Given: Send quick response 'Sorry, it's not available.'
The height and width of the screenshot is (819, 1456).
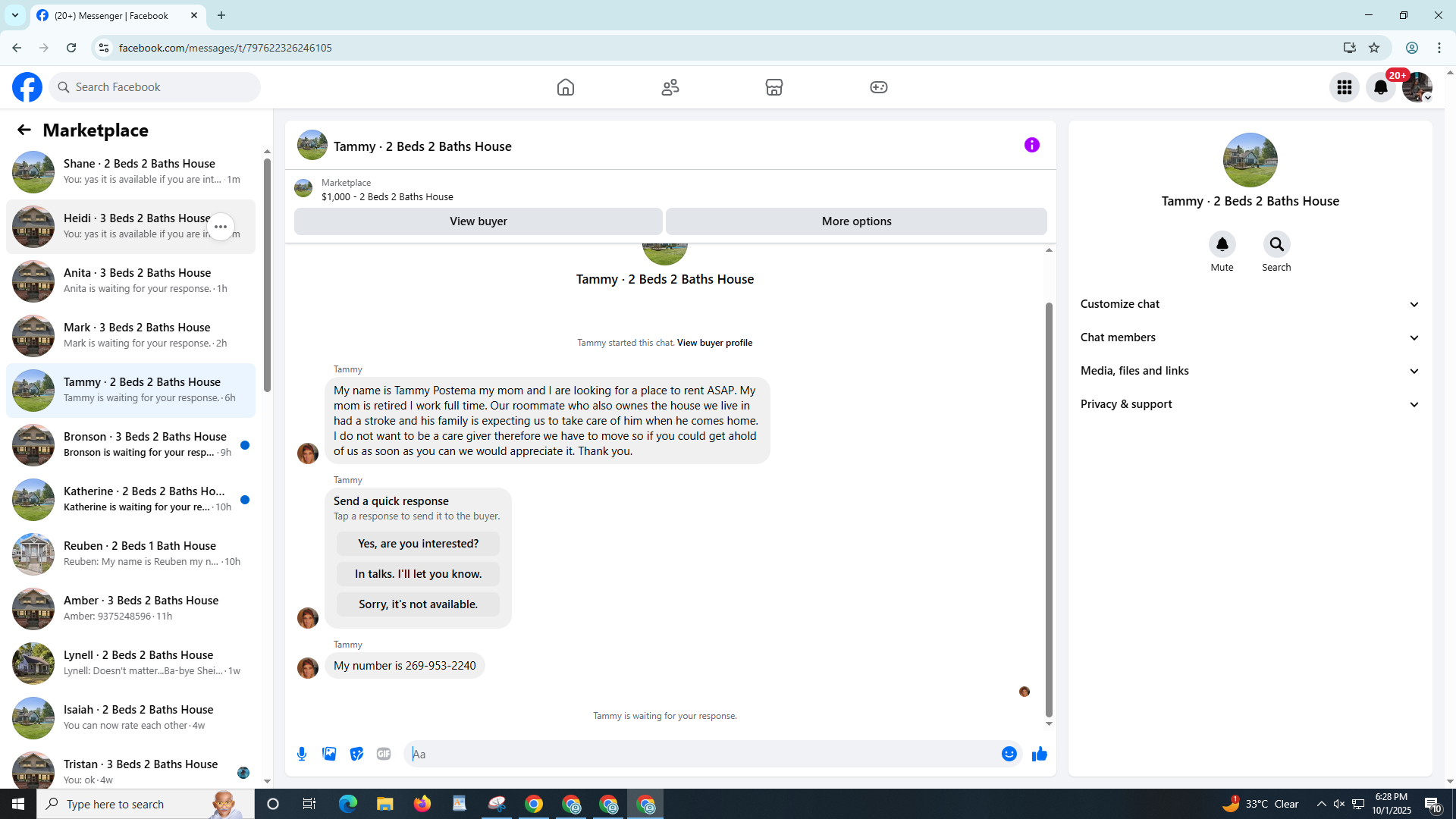Looking at the screenshot, I should tap(418, 604).
